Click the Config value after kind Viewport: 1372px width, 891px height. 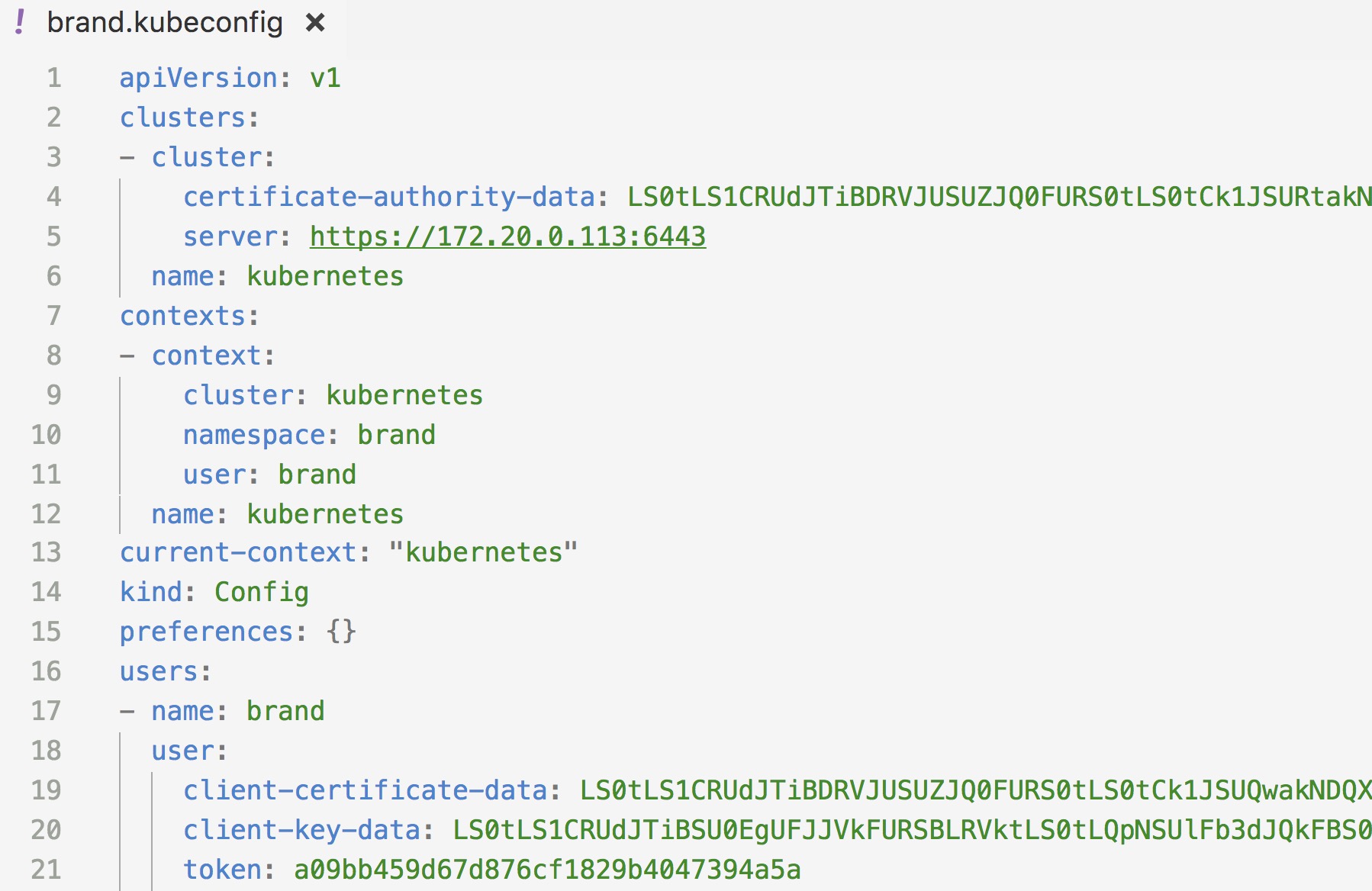click(261, 592)
